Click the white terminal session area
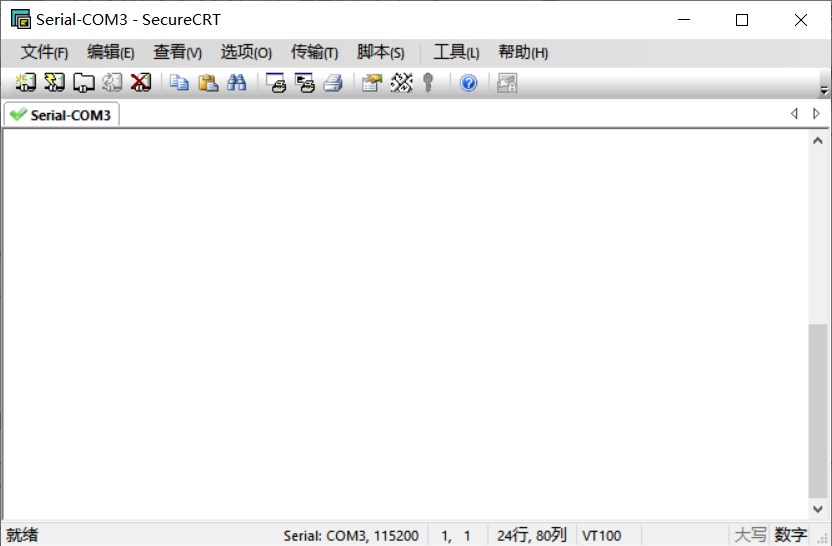832x546 pixels. coord(405,324)
